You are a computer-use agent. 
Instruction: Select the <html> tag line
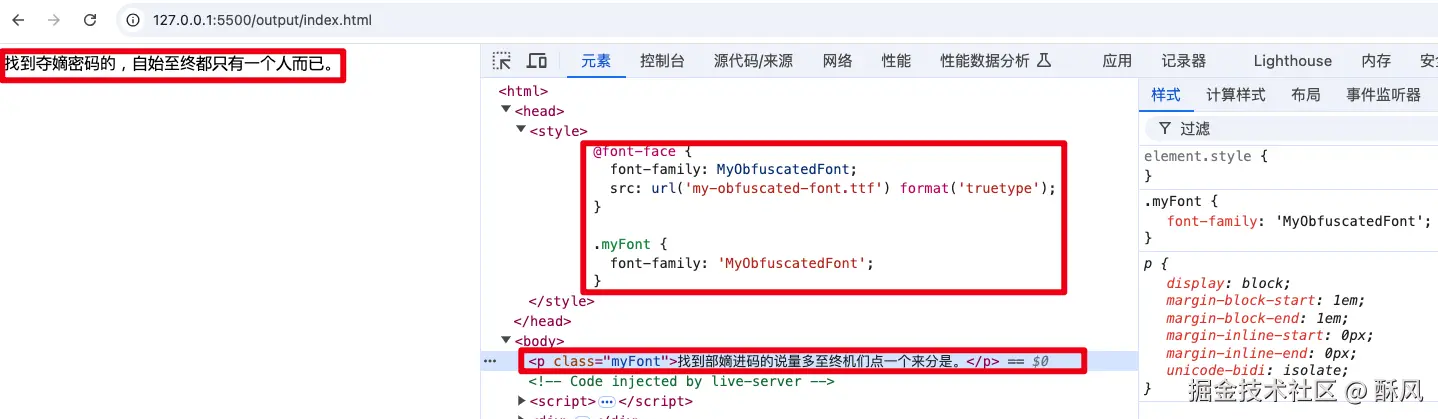[523, 91]
